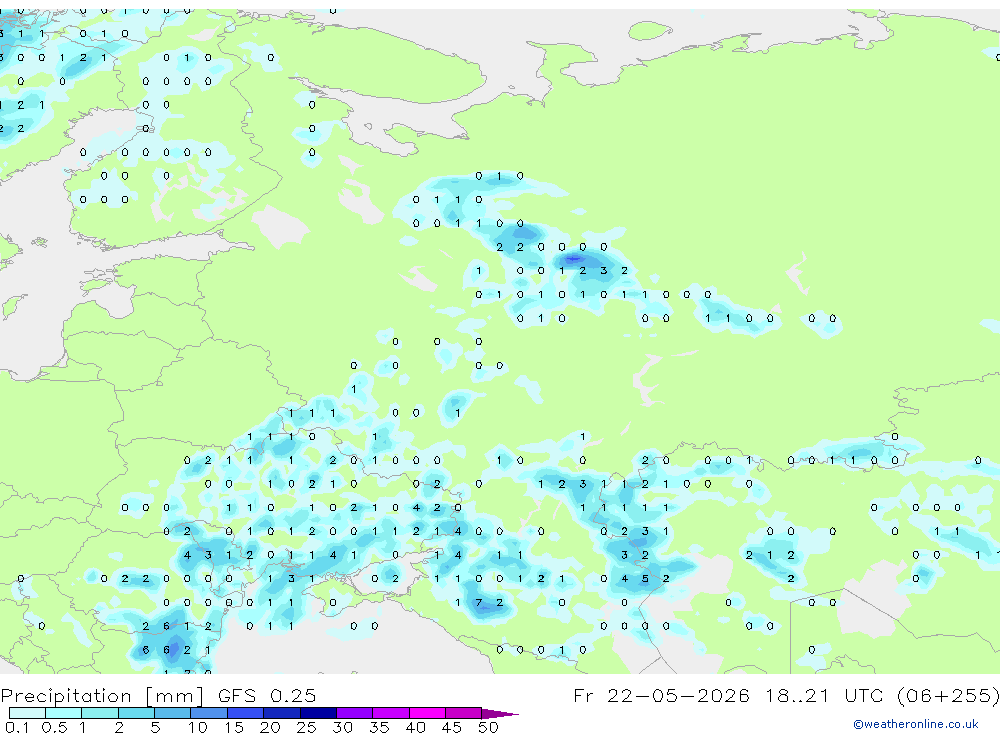Click the '15' legend scale label
Image resolution: width=1000 pixels, height=733 pixels.
233,727
